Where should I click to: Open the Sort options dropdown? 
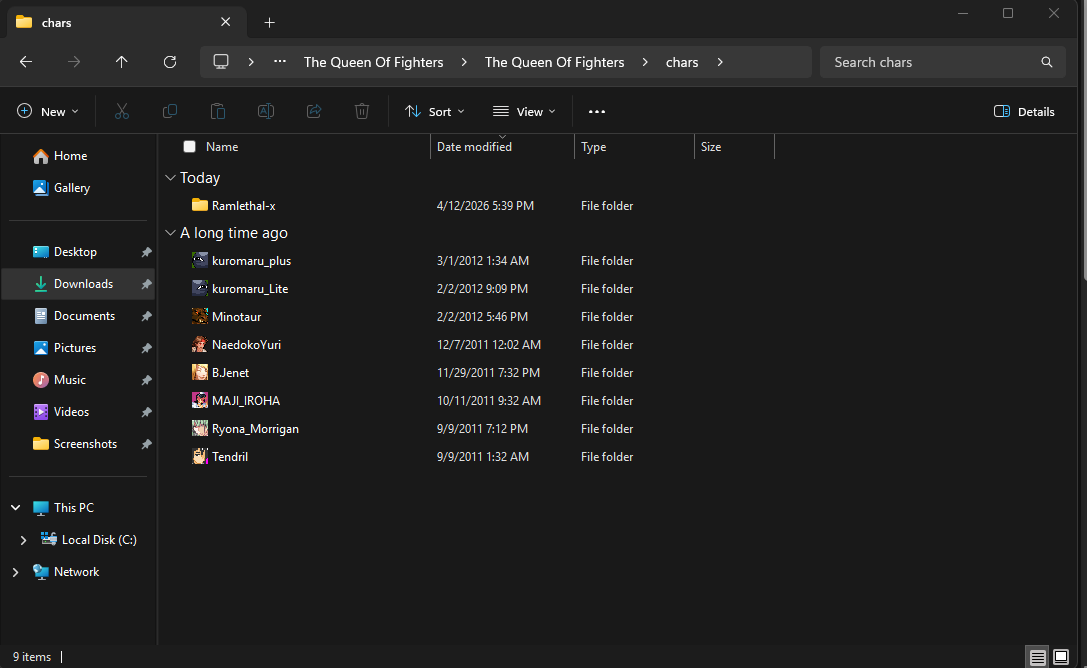coord(435,112)
